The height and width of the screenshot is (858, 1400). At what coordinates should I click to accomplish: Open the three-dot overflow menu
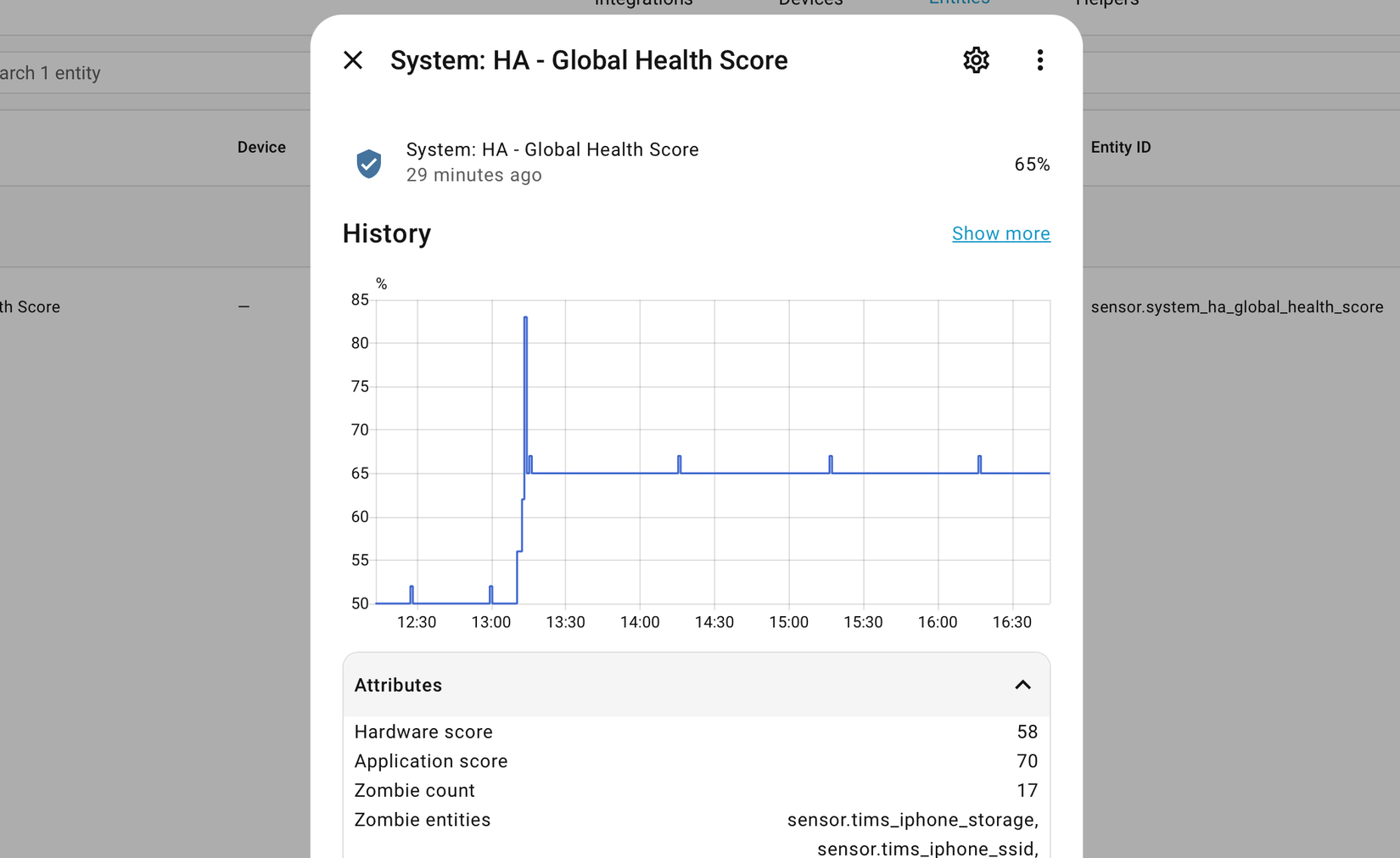click(x=1039, y=60)
